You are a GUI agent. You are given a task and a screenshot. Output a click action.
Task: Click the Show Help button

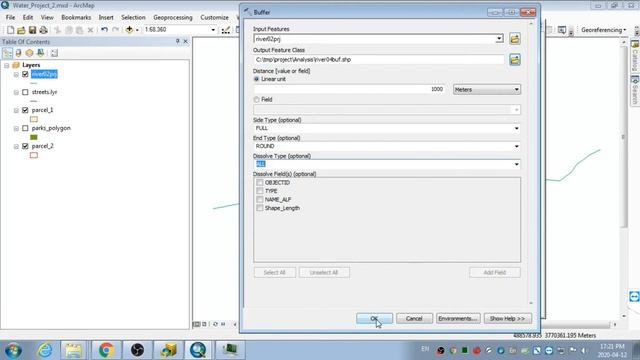pos(508,318)
